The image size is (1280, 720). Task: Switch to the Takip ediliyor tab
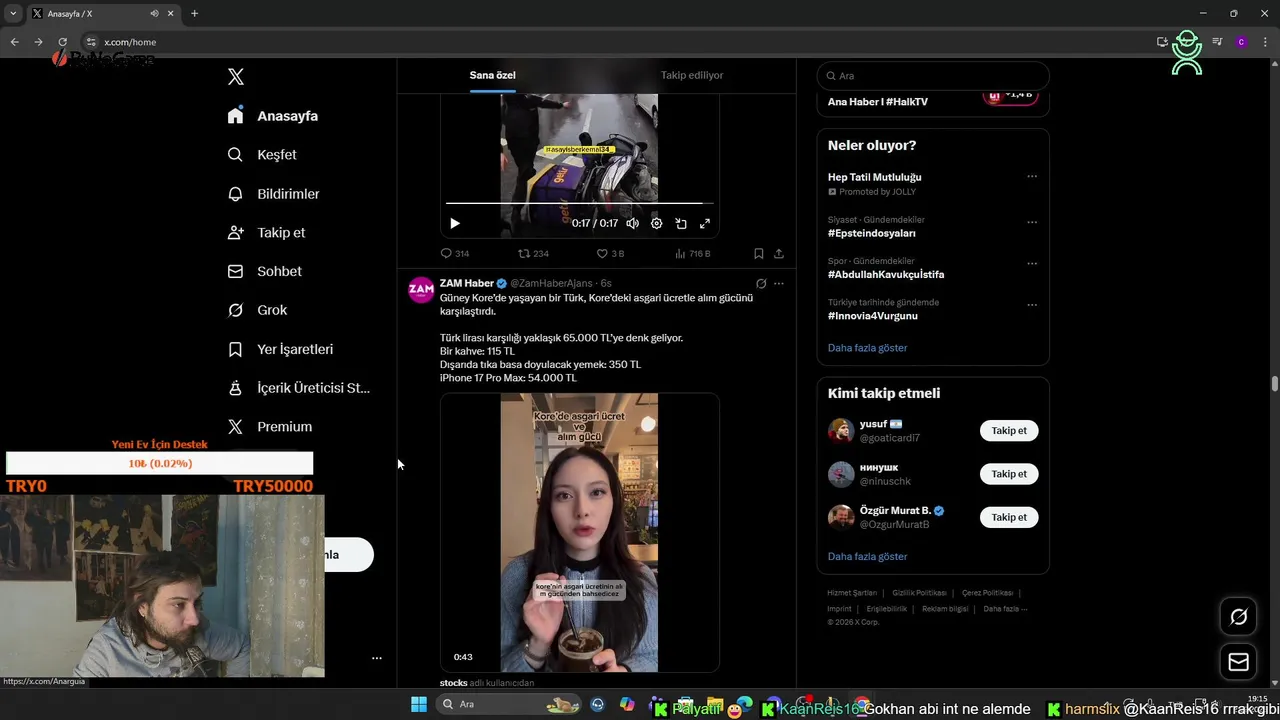click(692, 75)
